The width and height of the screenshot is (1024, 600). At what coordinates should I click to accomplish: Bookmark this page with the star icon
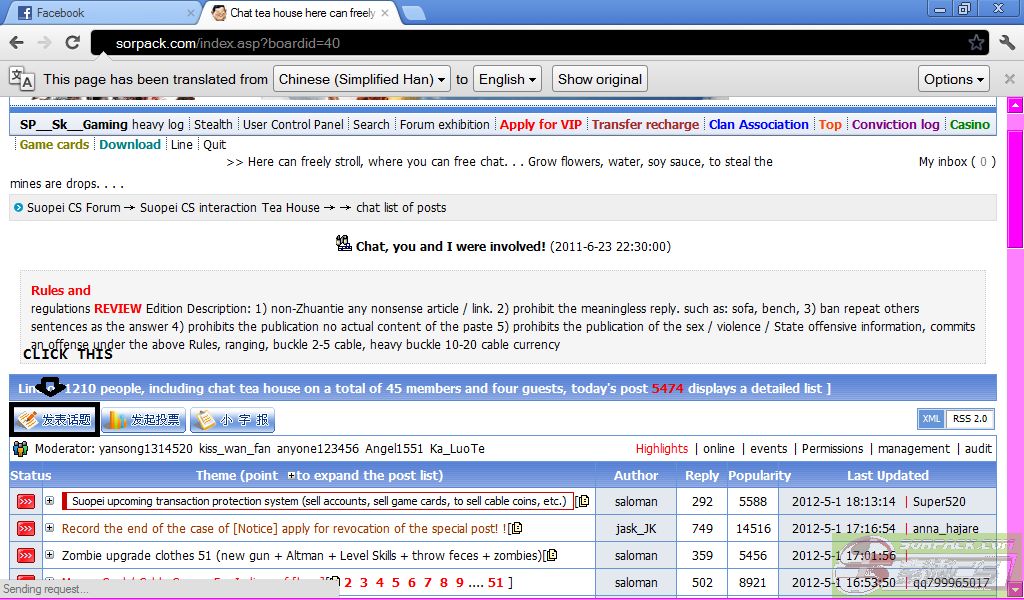click(976, 43)
